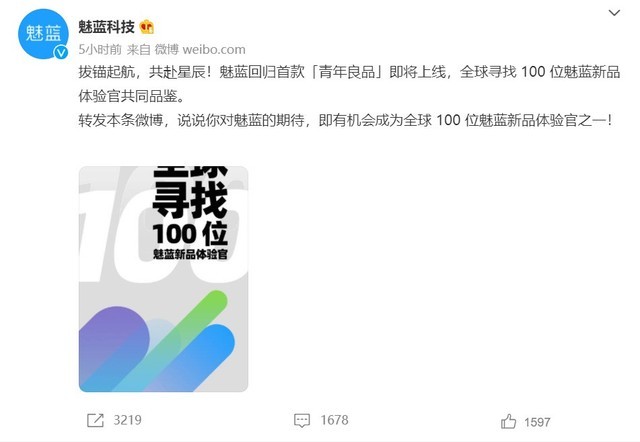Like the post with the thumbs-up icon
Image resolution: width=640 pixels, height=442 pixels.
(x=509, y=421)
